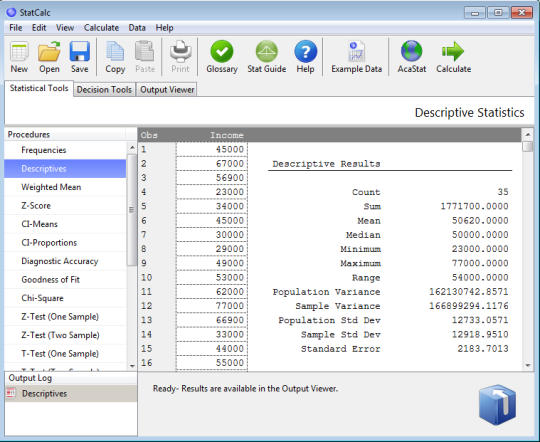This screenshot has height=442, width=540.
Task: Click the Income cell with 56900
Action: (211, 178)
